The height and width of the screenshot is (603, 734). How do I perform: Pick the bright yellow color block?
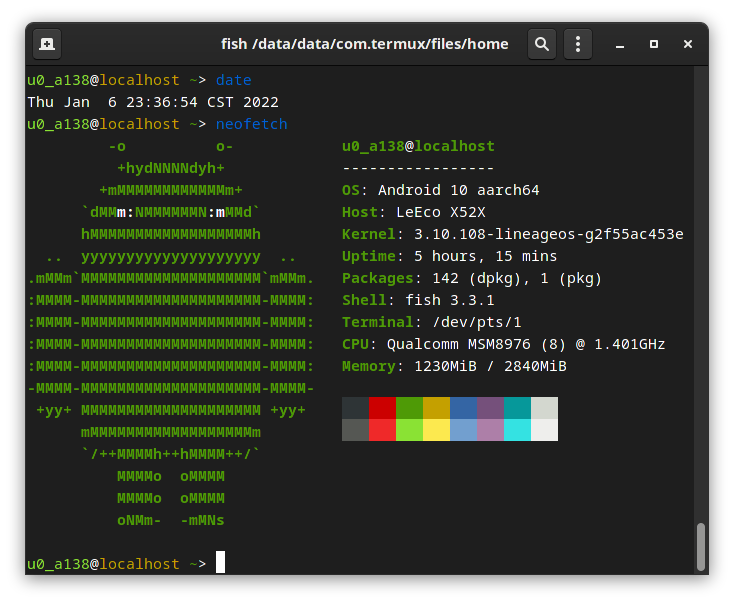tap(436, 430)
